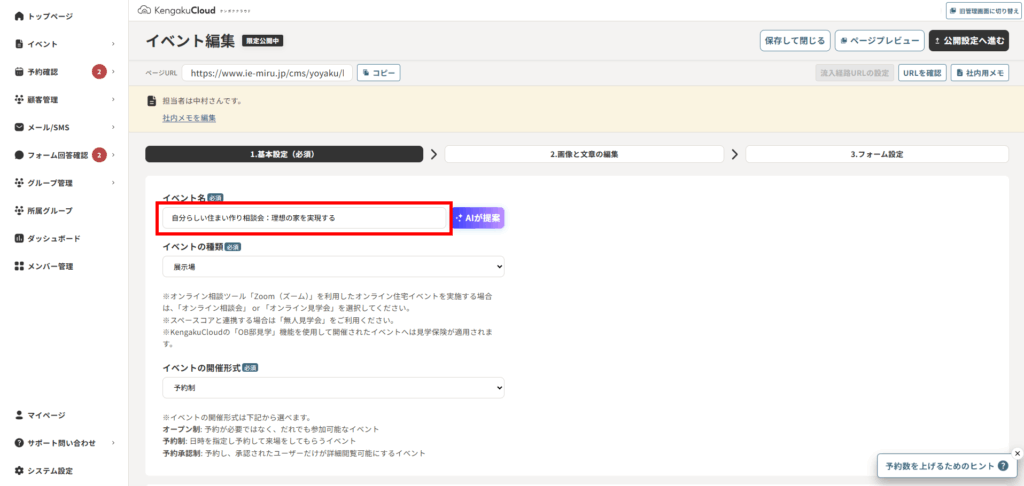Close the 予約数を上げるためのヒント popup

1017,453
